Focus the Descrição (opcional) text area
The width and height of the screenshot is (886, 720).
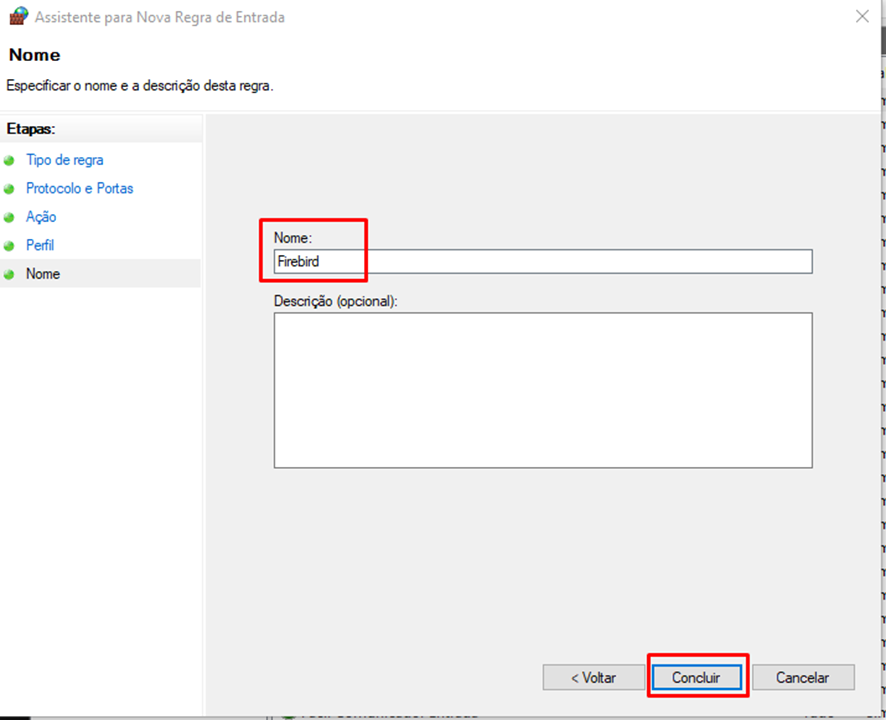tap(543, 390)
